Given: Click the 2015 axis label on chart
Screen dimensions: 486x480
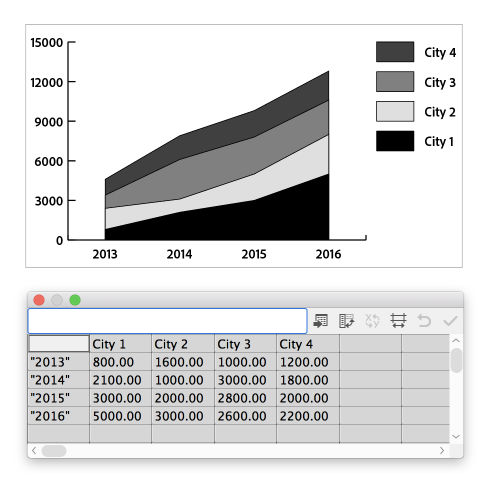Looking at the screenshot, I should (254, 254).
